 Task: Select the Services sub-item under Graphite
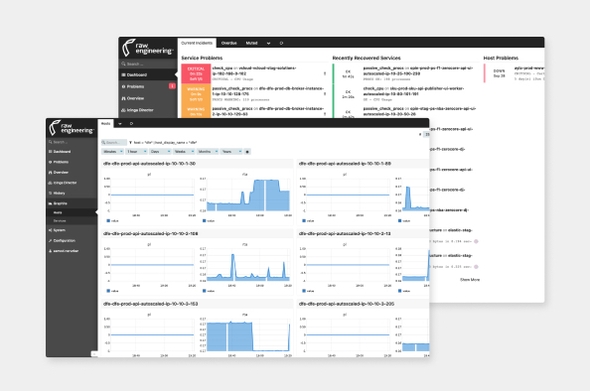click(x=71, y=221)
